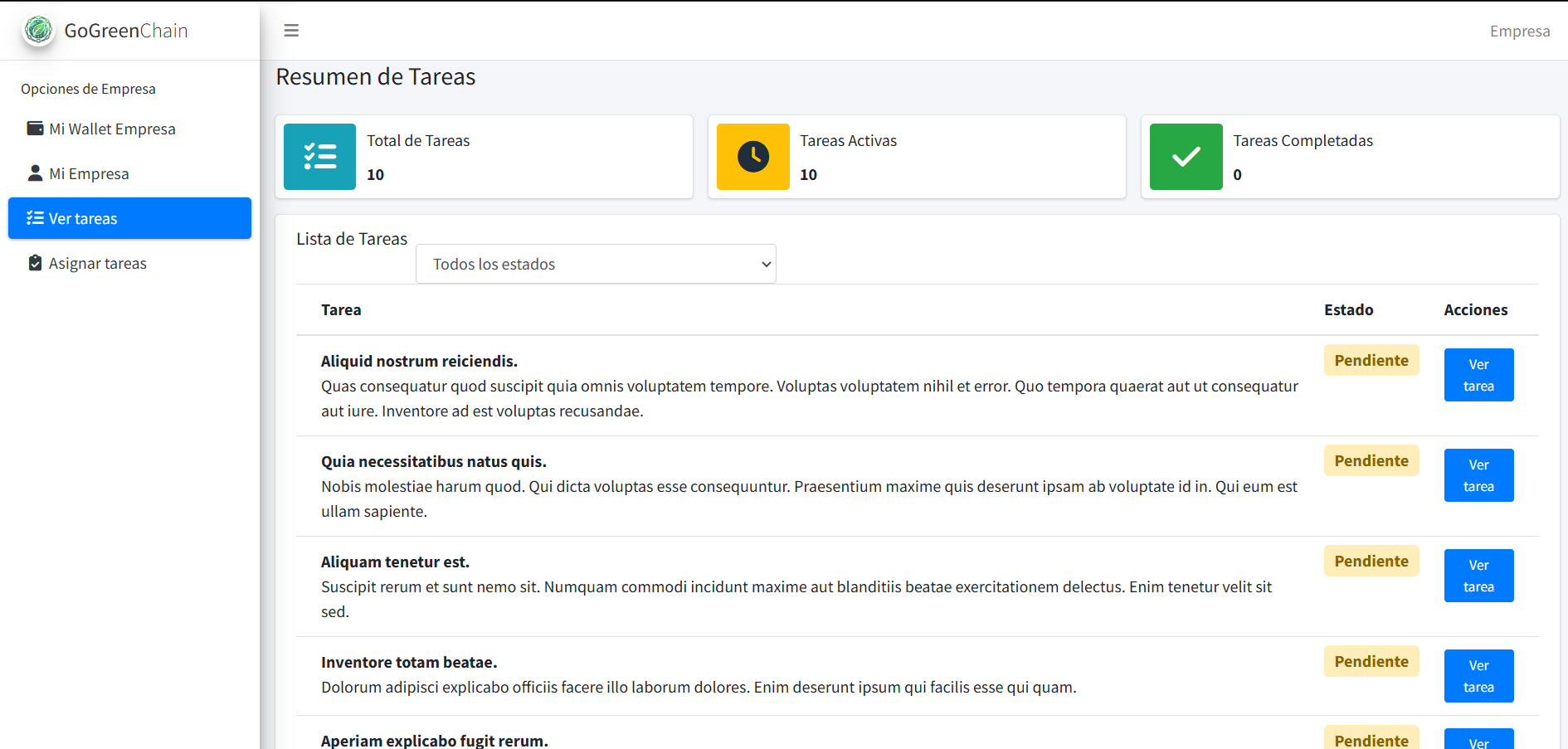Click Pendiente badge for Quia necessitatibus natus quis

click(1371, 460)
